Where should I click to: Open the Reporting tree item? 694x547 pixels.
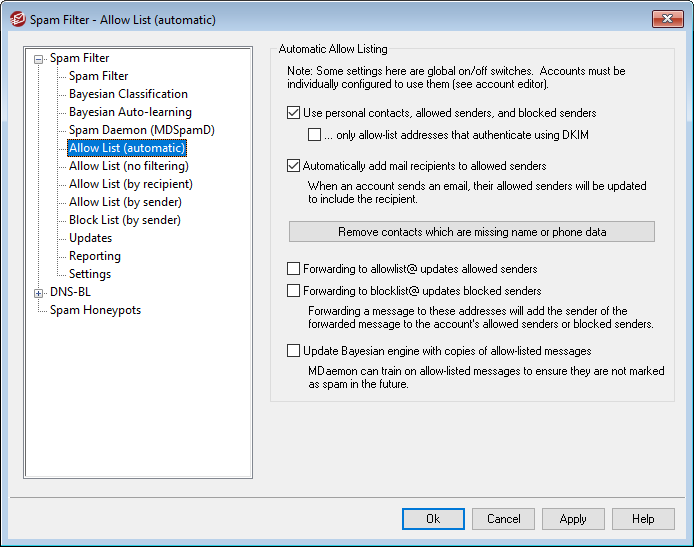94,256
